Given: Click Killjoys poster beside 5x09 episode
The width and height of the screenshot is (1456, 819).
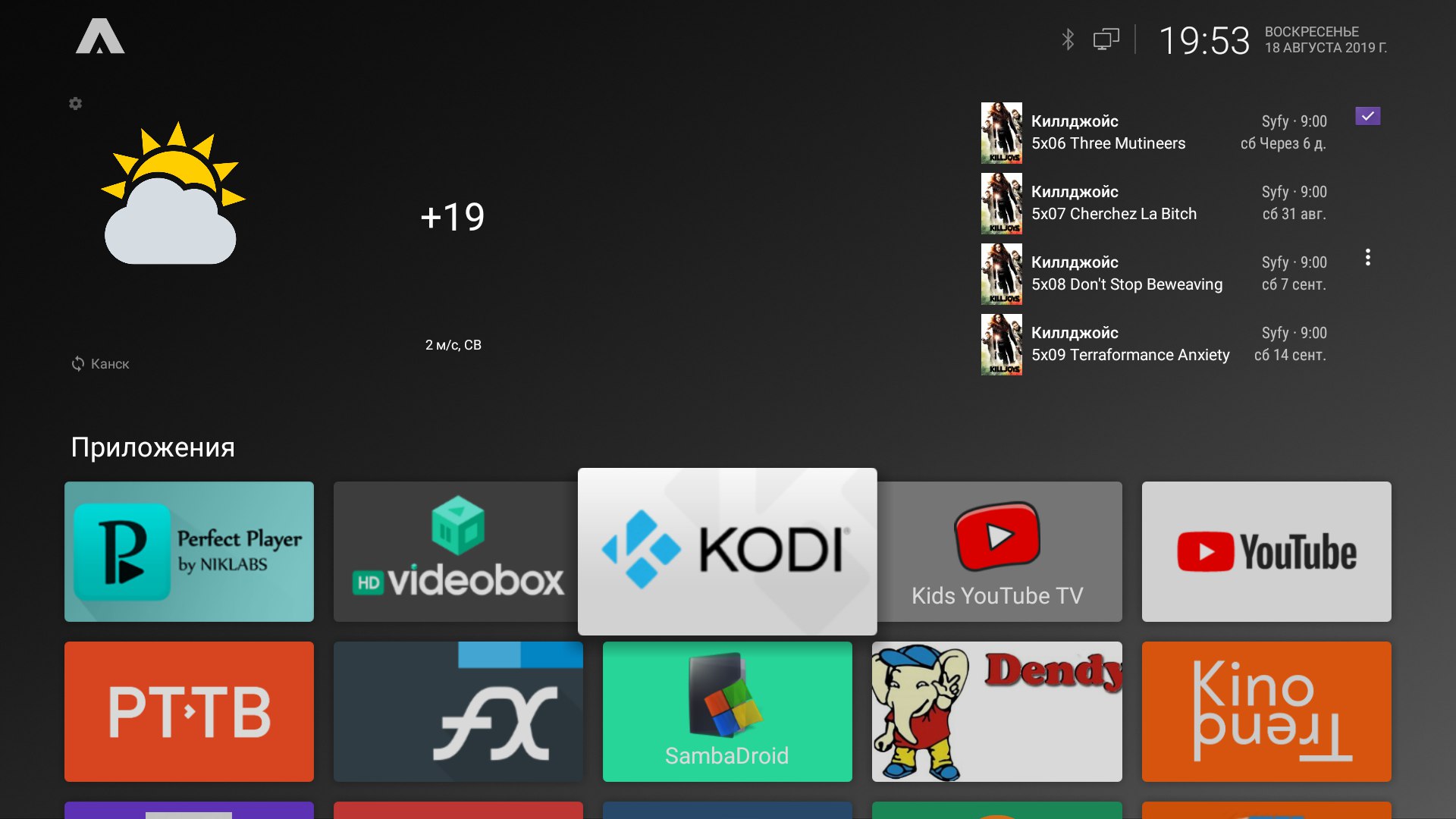Looking at the screenshot, I should [1001, 344].
